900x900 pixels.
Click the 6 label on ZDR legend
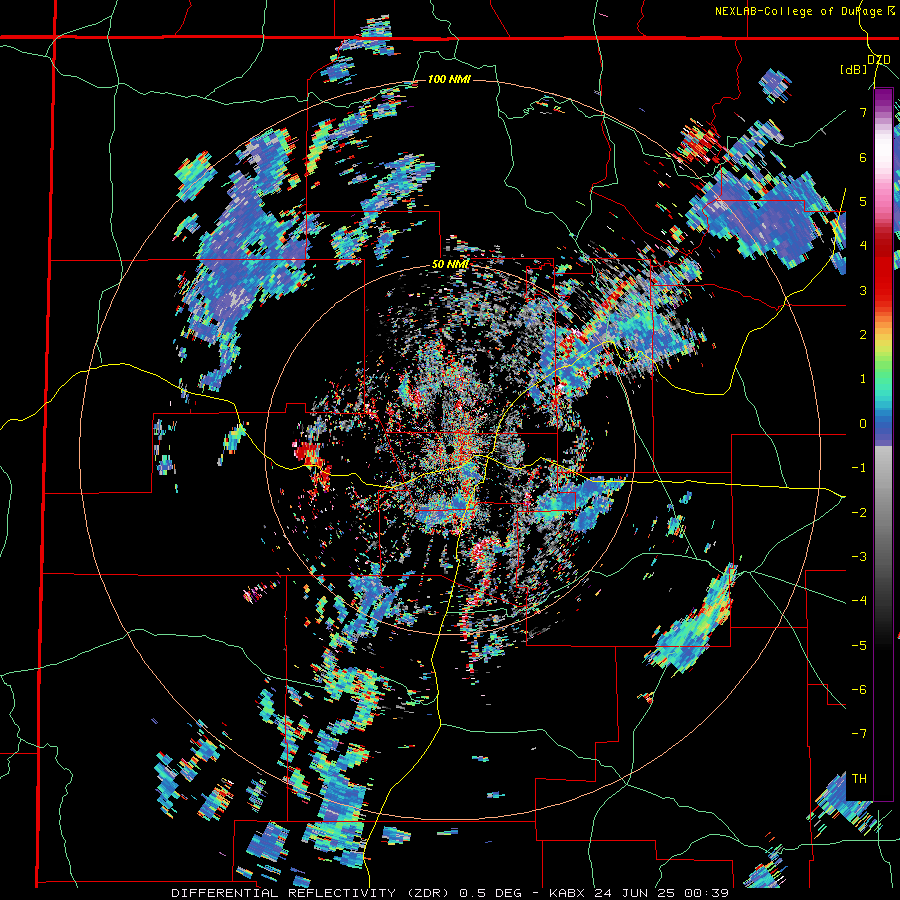[863, 157]
